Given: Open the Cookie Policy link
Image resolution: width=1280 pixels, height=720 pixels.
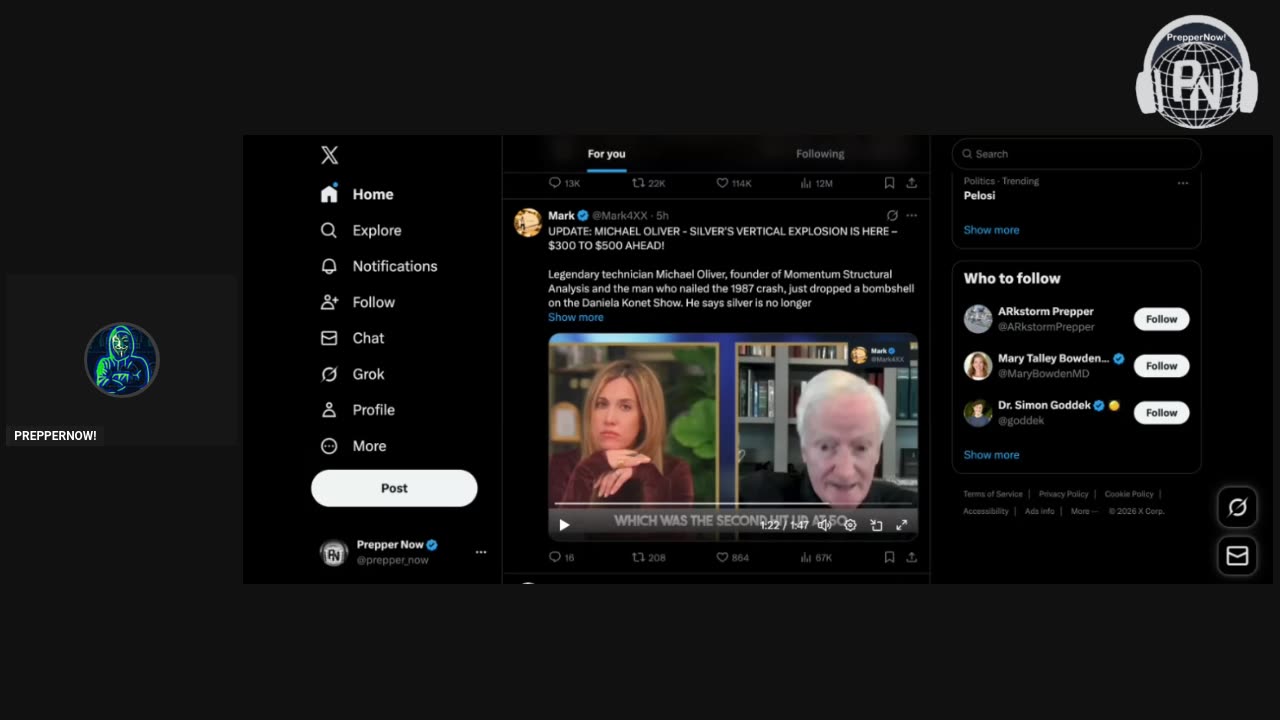Looking at the screenshot, I should [x=1129, y=494].
